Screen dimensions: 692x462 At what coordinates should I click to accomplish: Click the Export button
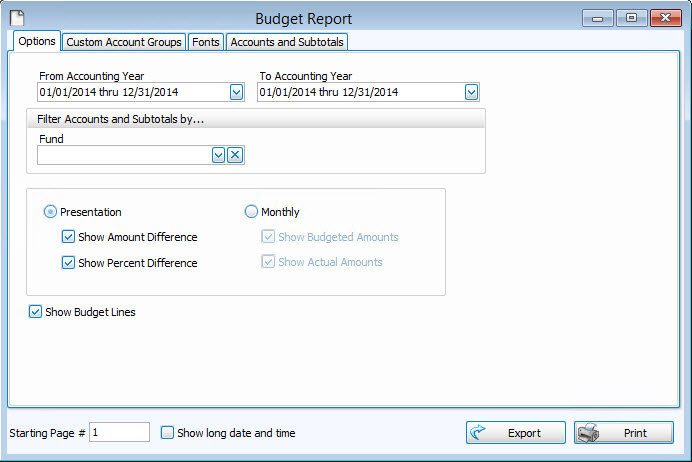coord(515,433)
